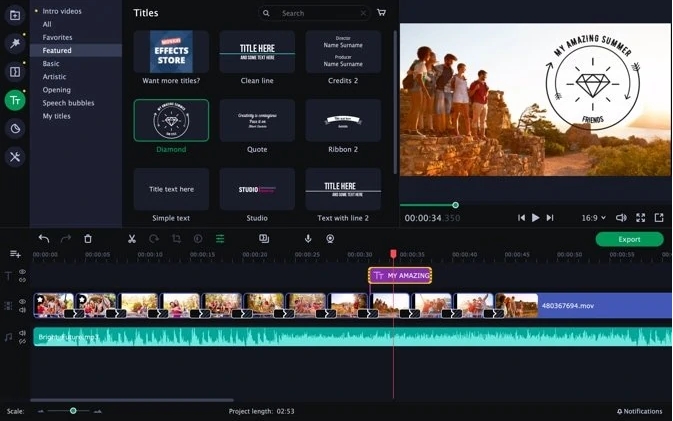673x421 pixels.
Task: Click the green Export button
Action: tap(629, 239)
